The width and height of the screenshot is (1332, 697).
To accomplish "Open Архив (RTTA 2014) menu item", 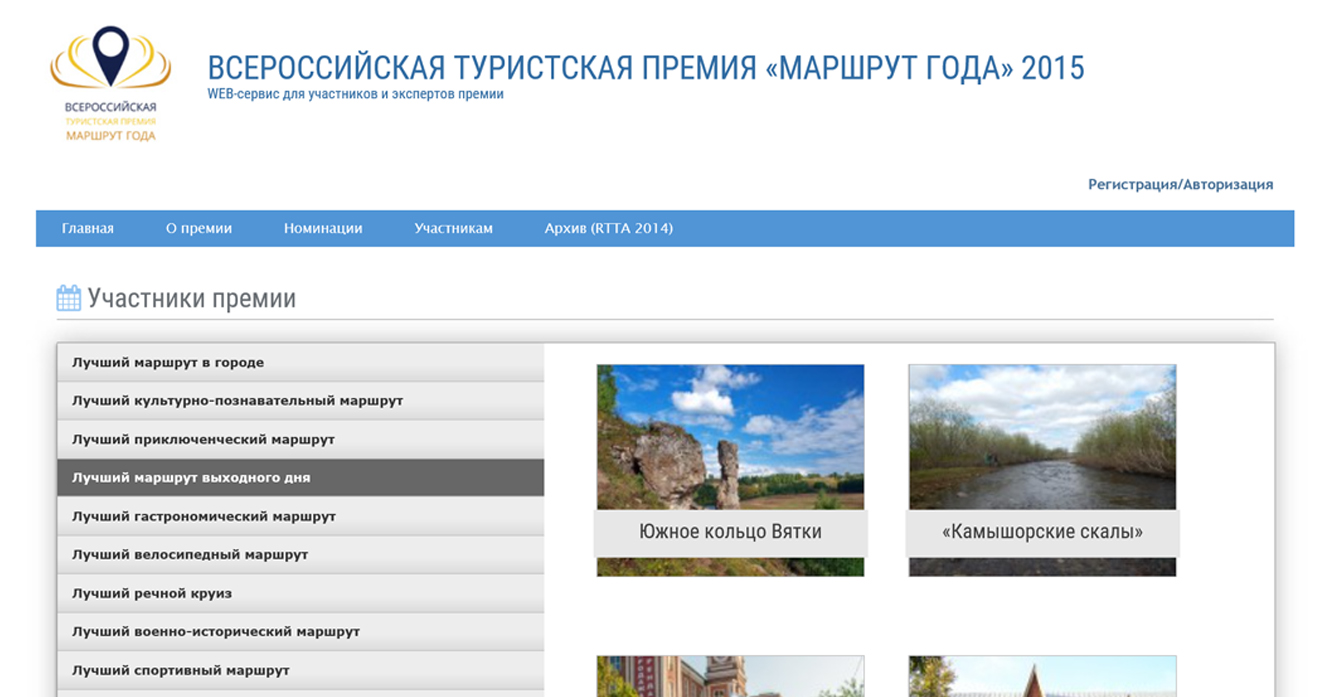I will click(608, 228).
